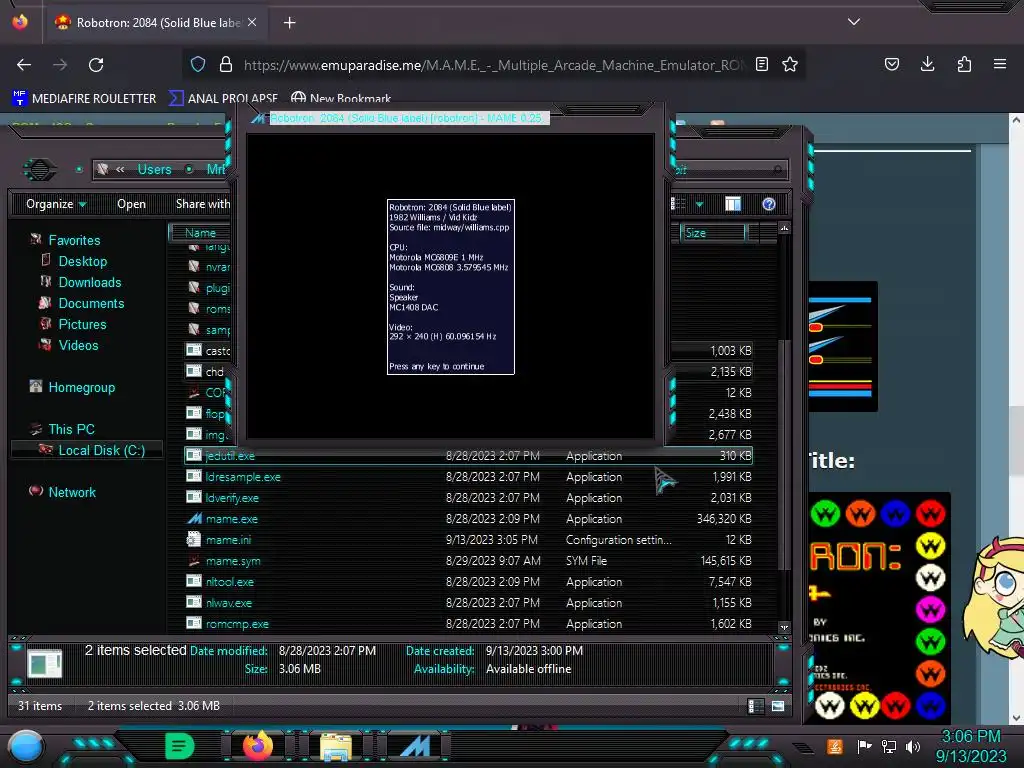Select mame.sym file

pyautogui.click(x=232, y=560)
